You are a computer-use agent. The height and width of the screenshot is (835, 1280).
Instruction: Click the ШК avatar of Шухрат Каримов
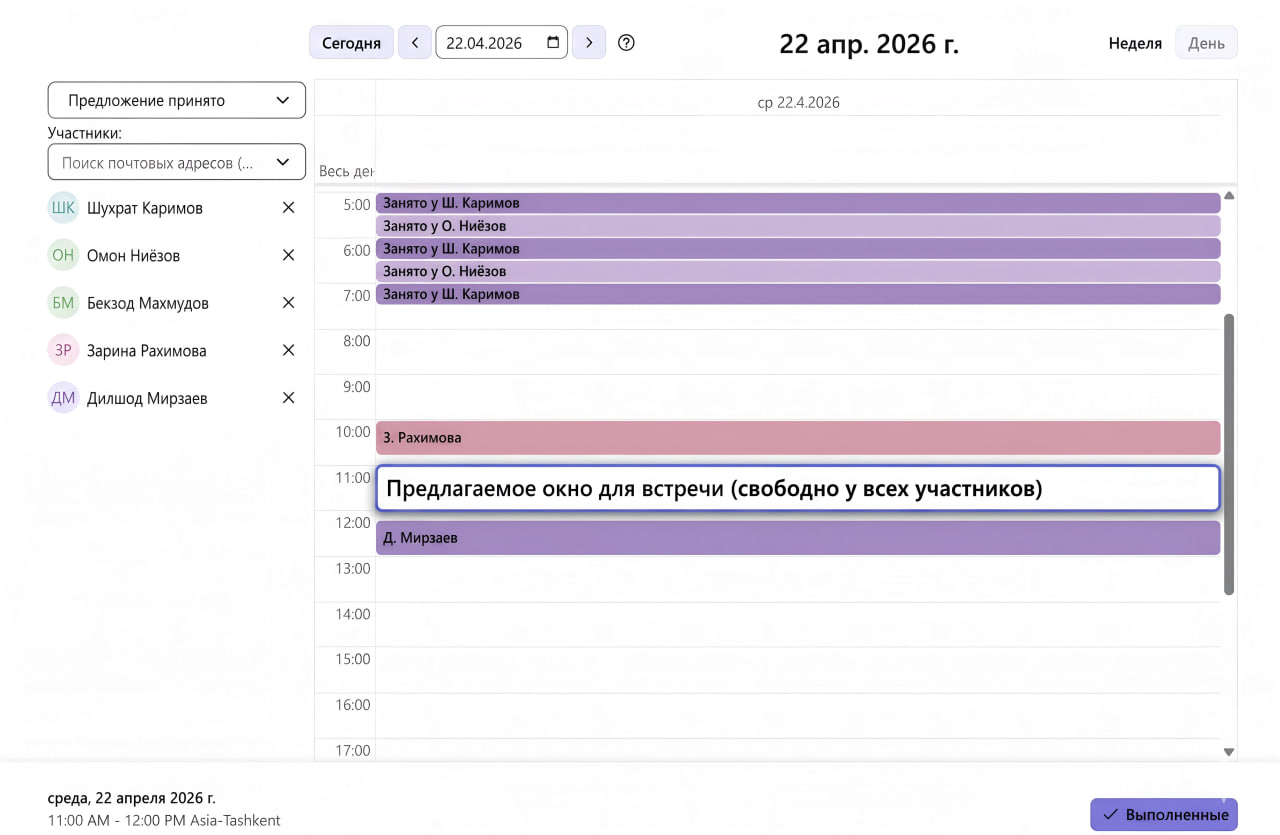63,208
